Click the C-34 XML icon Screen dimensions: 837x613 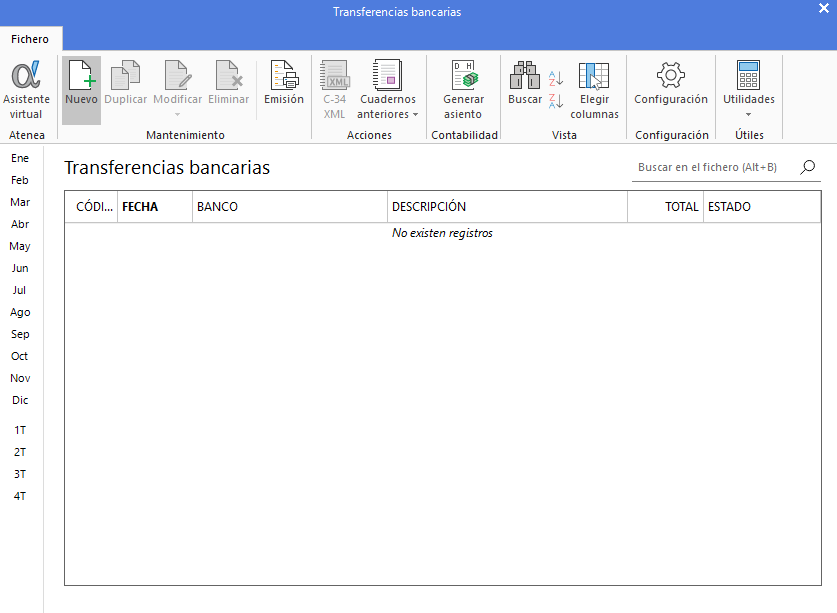[334, 75]
